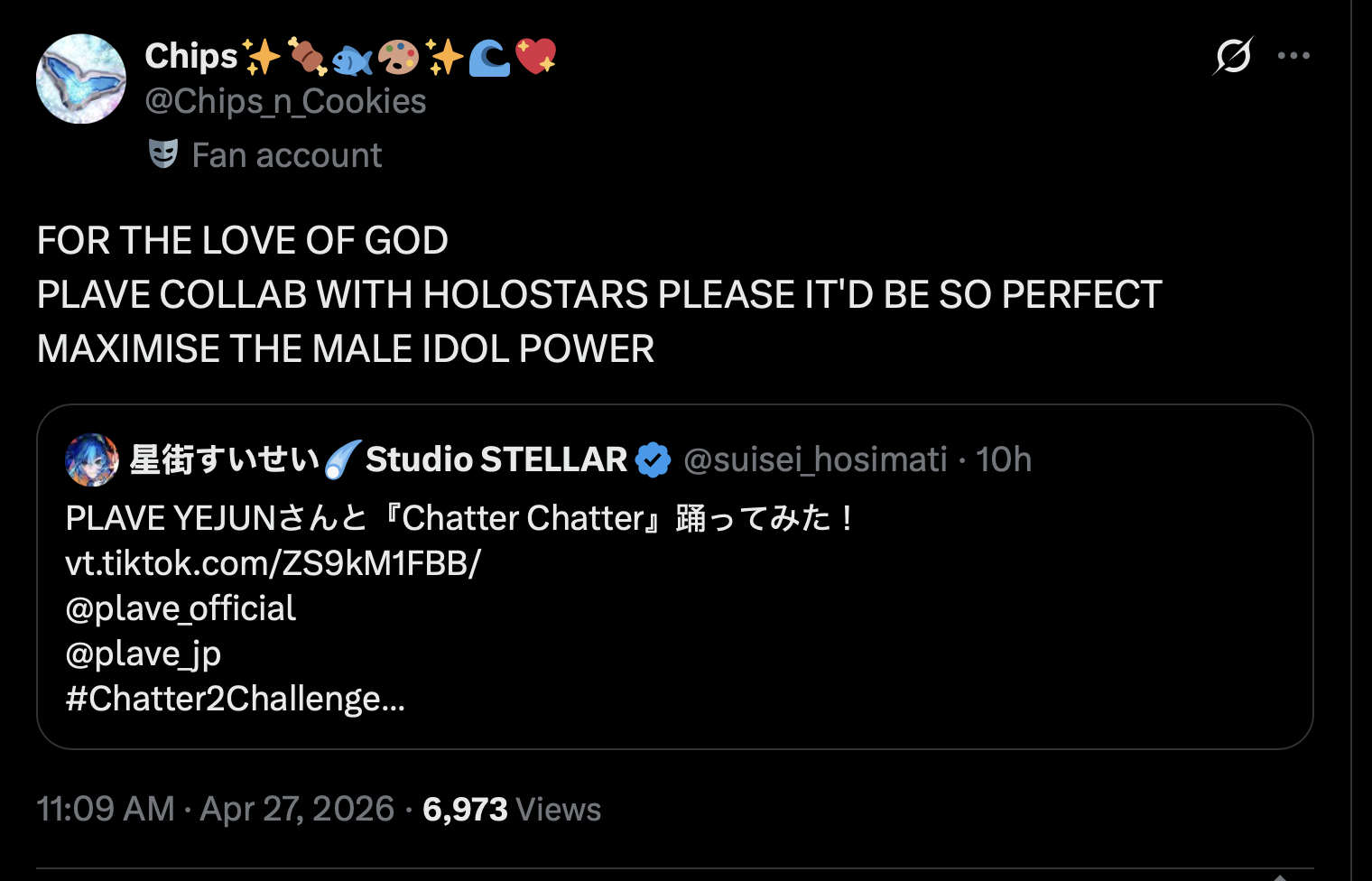The width and height of the screenshot is (1372, 881).
Task: Click the Fan account label
Action: (287, 155)
